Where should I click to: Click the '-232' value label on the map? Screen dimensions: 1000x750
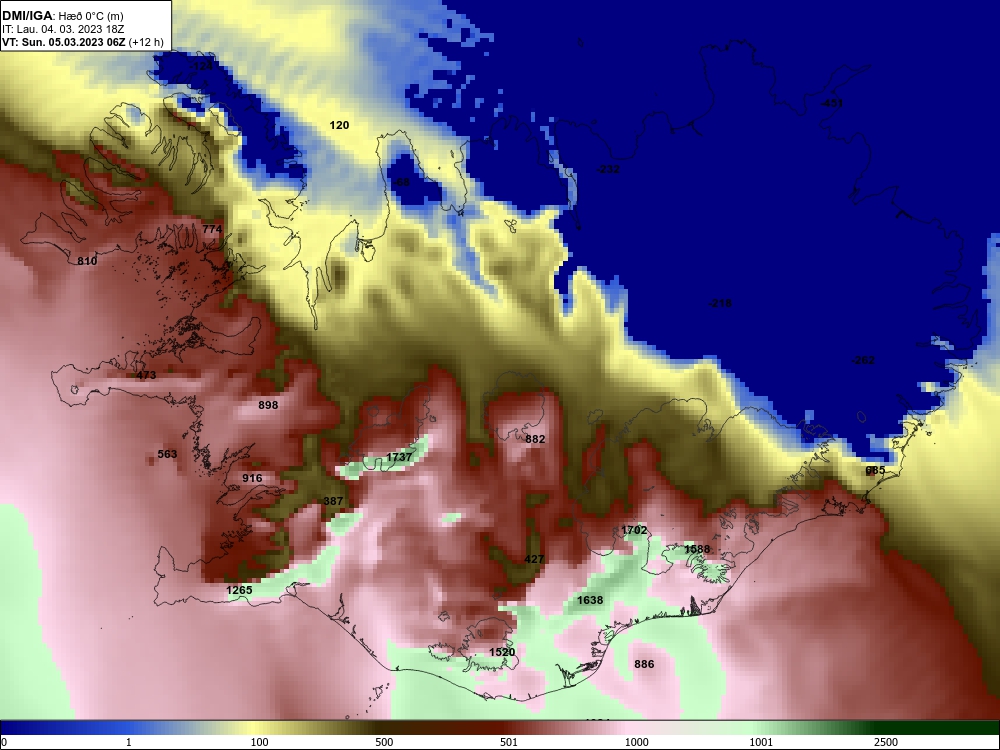click(608, 169)
